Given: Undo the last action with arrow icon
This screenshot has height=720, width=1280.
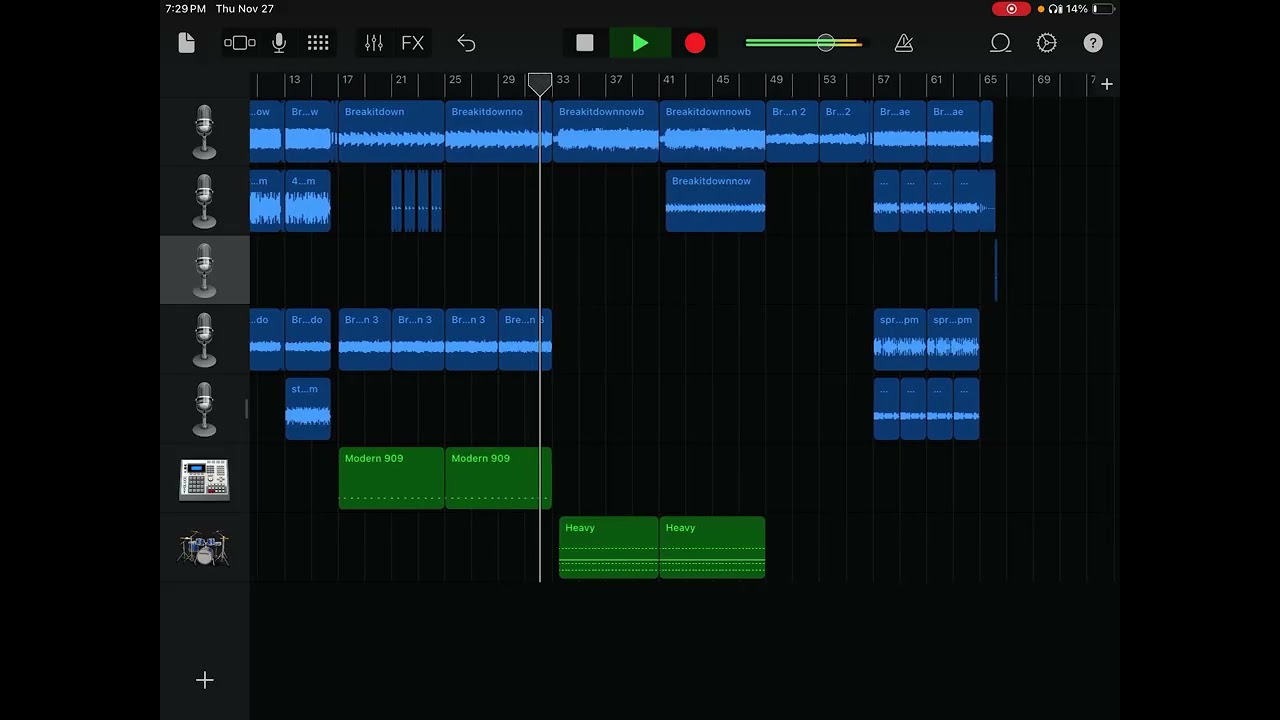Looking at the screenshot, I should [x=466, y=43].
